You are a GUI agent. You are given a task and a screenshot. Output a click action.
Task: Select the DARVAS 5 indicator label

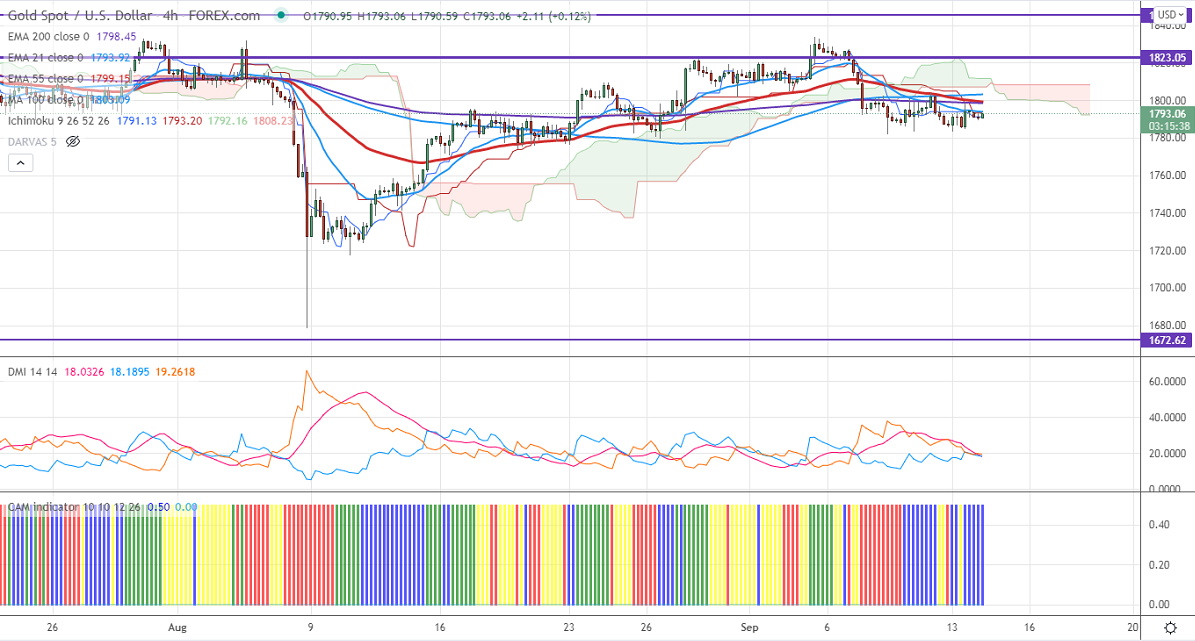pos(32,142)
